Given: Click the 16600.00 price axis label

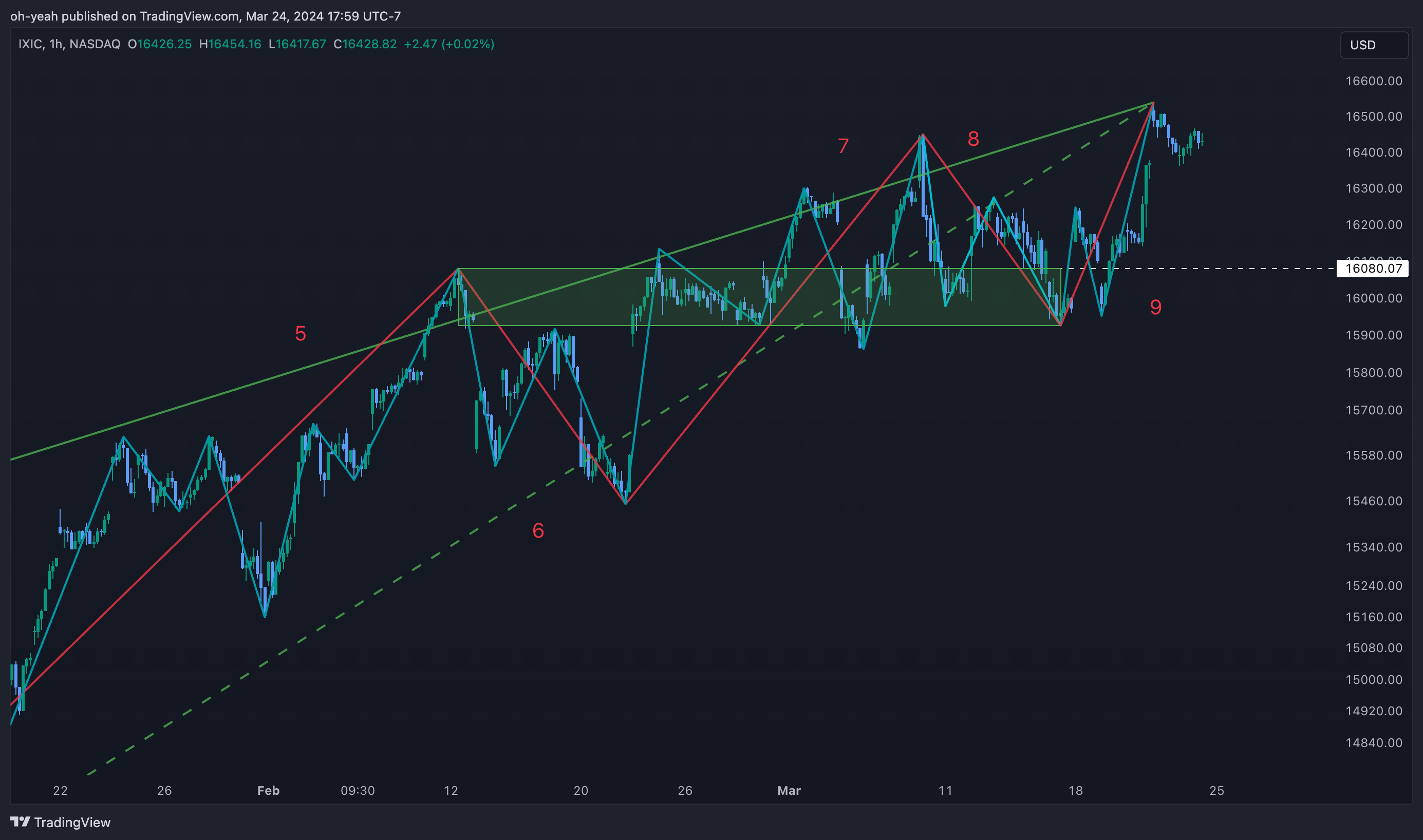Looking at the screenshot, I should click(1373, 81).
